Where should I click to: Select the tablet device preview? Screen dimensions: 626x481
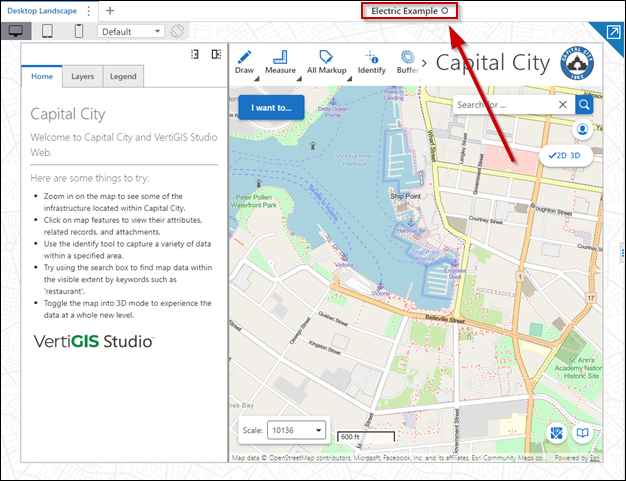pos(47,31)
